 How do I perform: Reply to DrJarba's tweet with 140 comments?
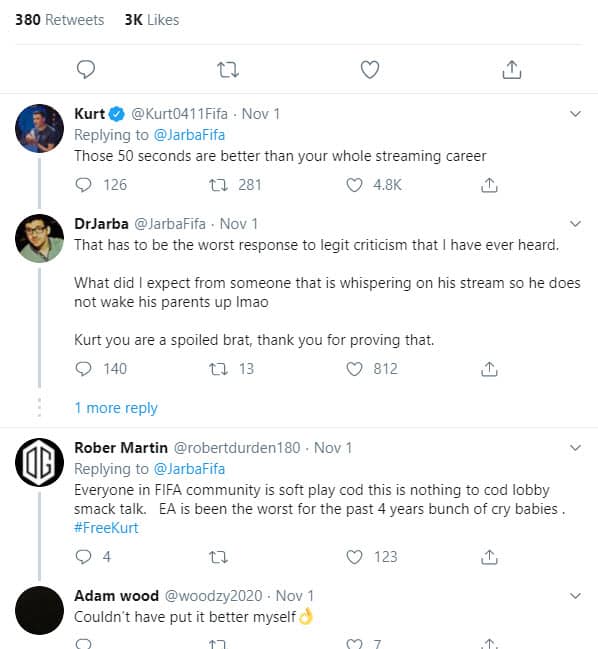83,369
